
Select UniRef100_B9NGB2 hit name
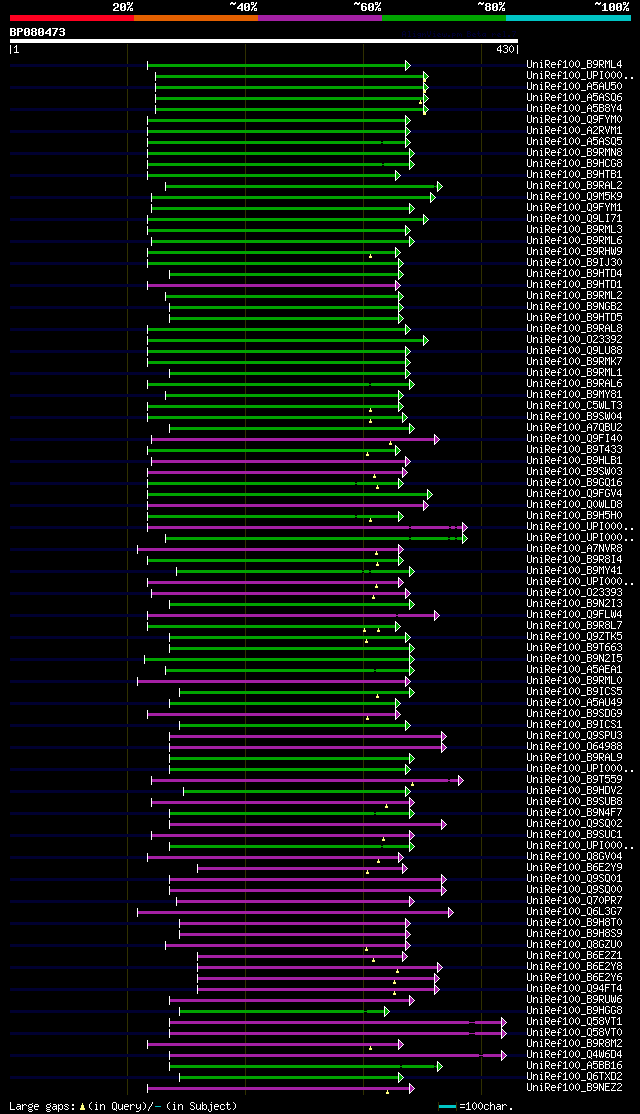(x=575, y=307)
